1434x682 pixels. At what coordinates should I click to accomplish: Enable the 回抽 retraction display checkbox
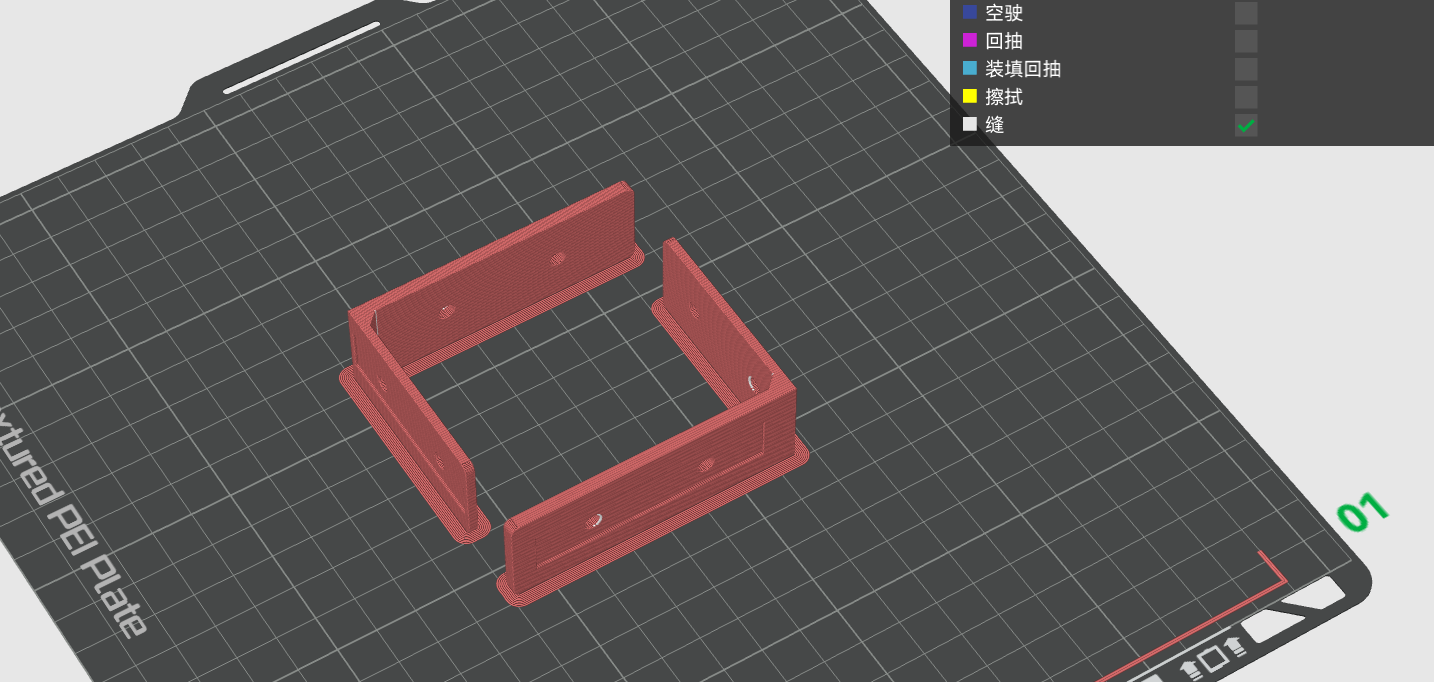(x=1246, y=41)
